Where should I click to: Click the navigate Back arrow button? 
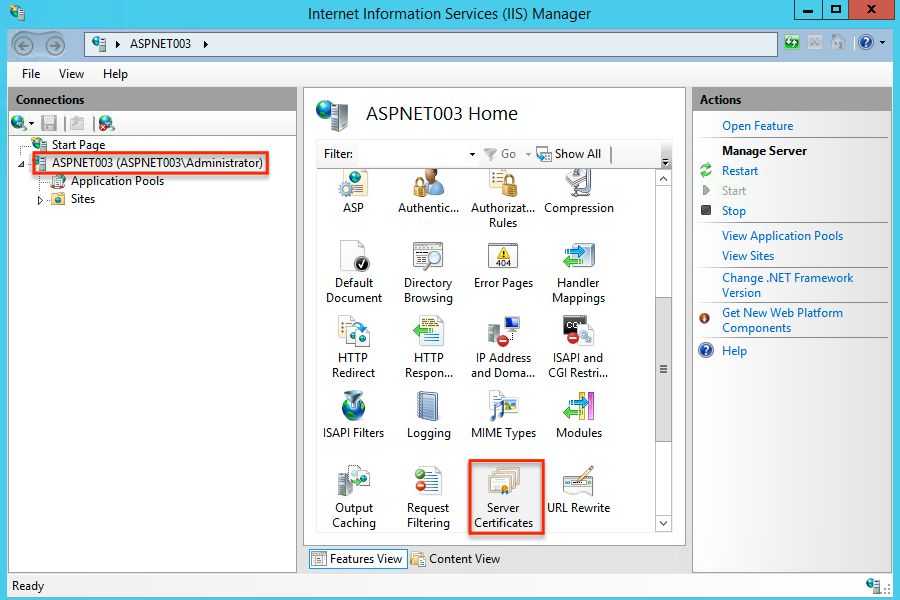click(x=24, y=45)
